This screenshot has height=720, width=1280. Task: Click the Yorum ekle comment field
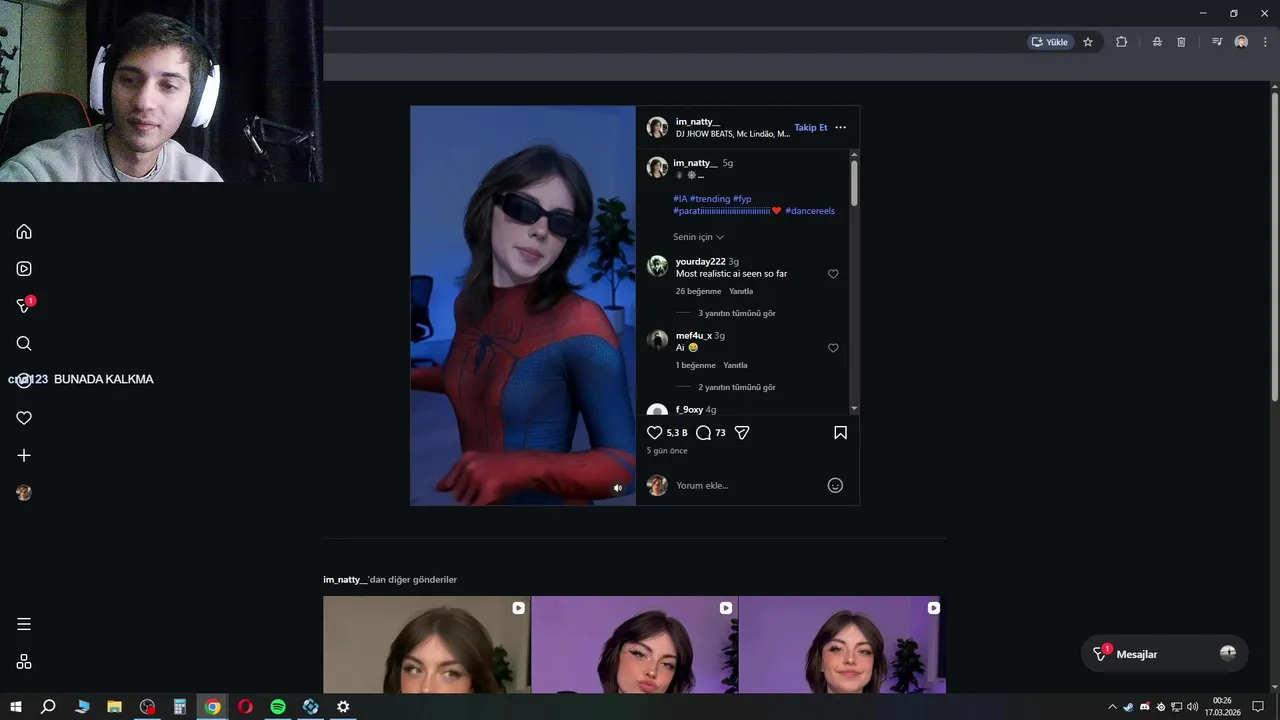point(745,485)
